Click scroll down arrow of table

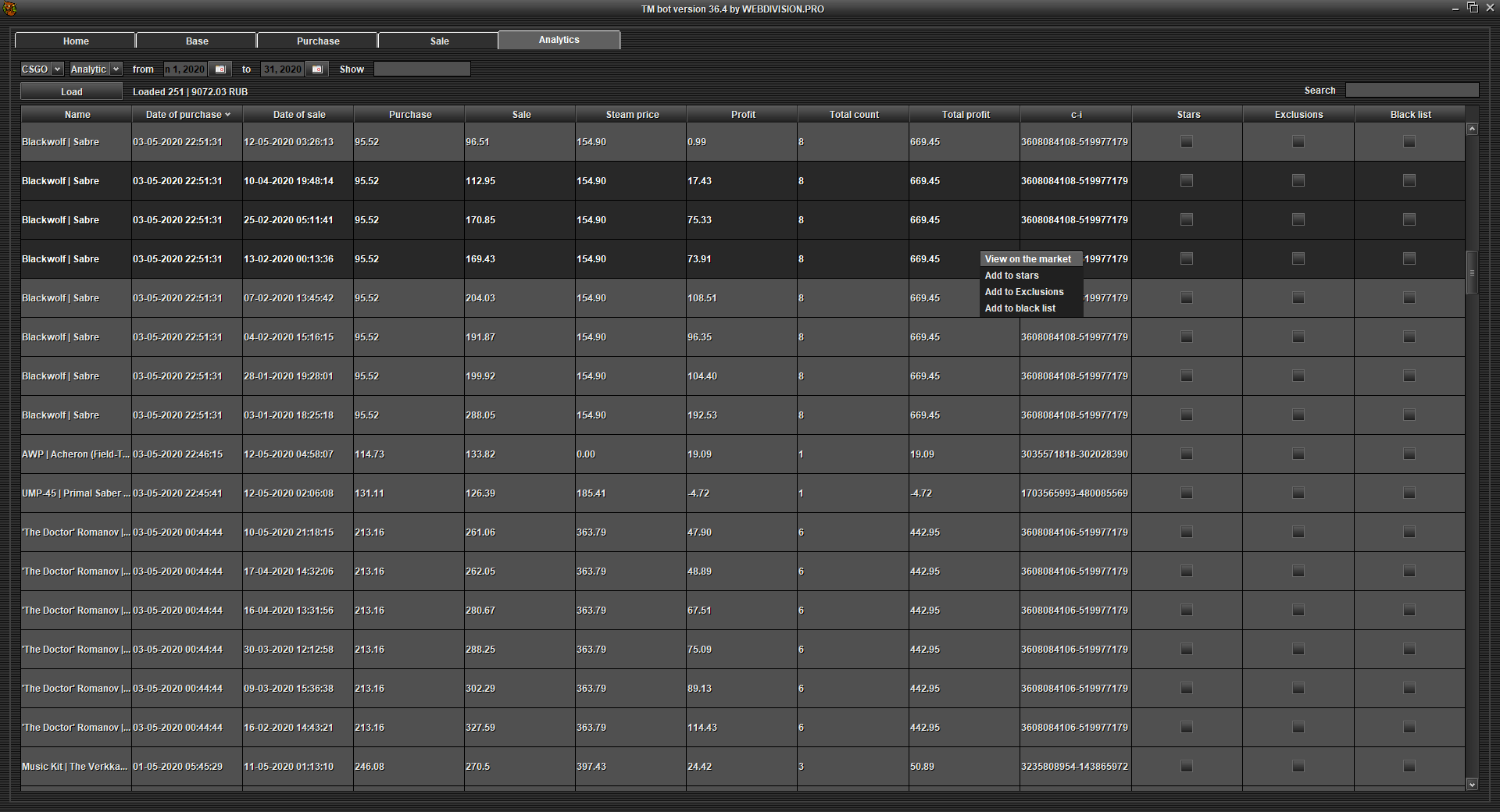tap(1472, 784)
